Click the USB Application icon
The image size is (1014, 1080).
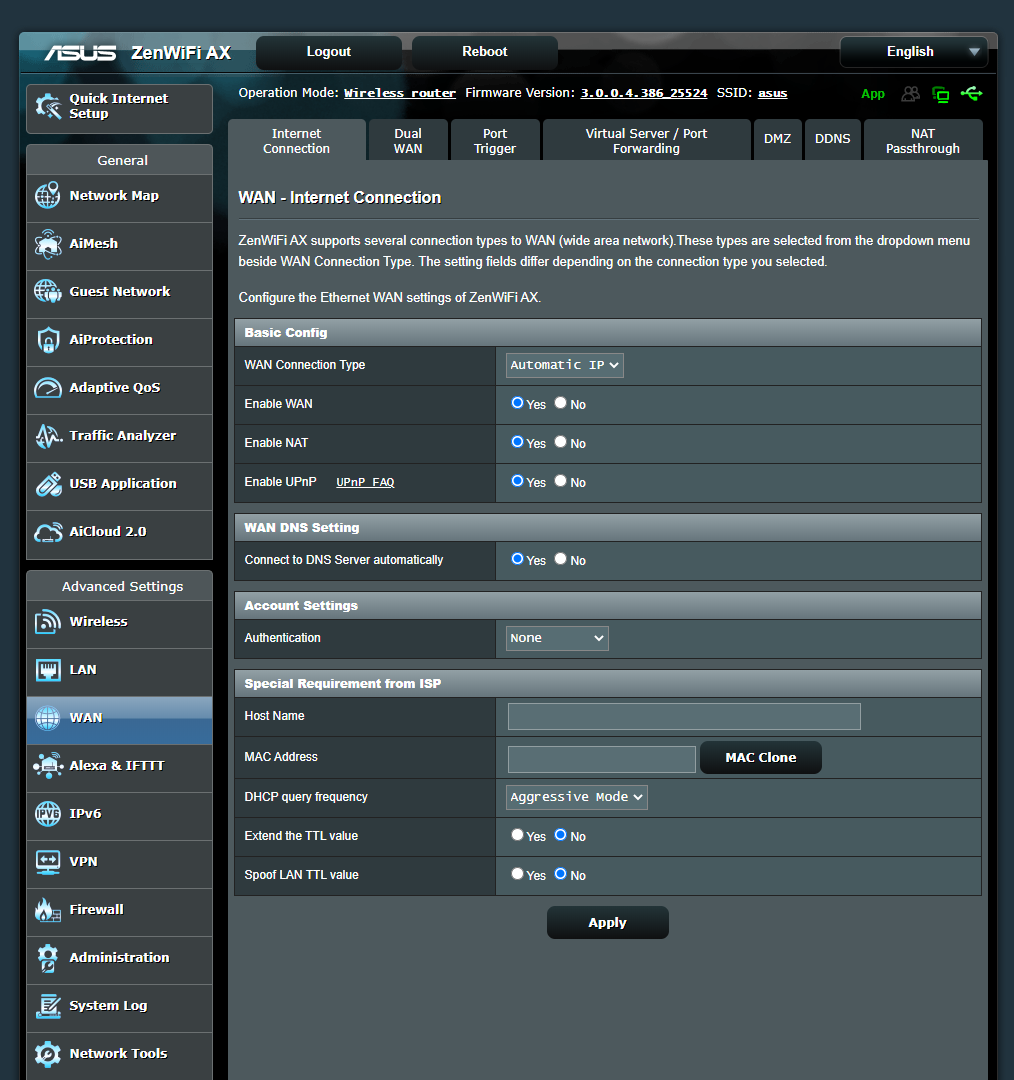(48, 484)
